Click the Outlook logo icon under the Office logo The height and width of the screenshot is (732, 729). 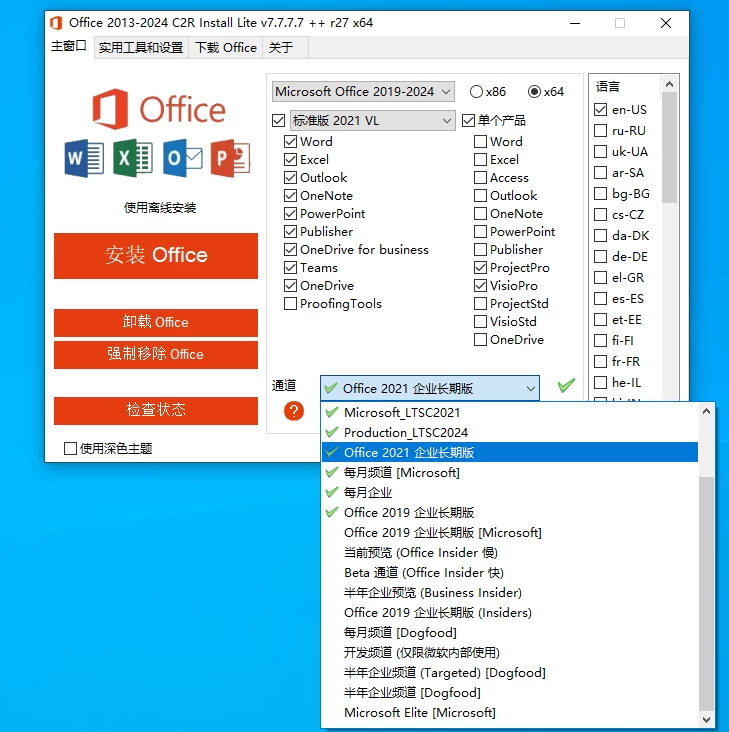point(182,158)
